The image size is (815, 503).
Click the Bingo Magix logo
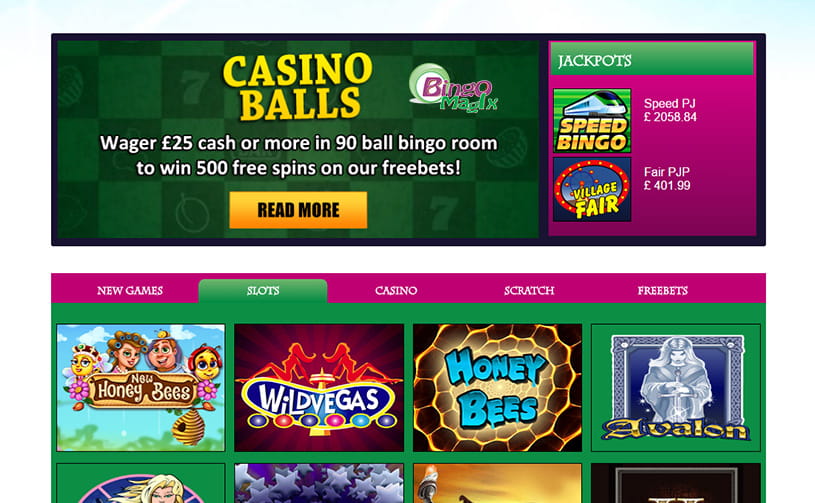pos(453,88)
